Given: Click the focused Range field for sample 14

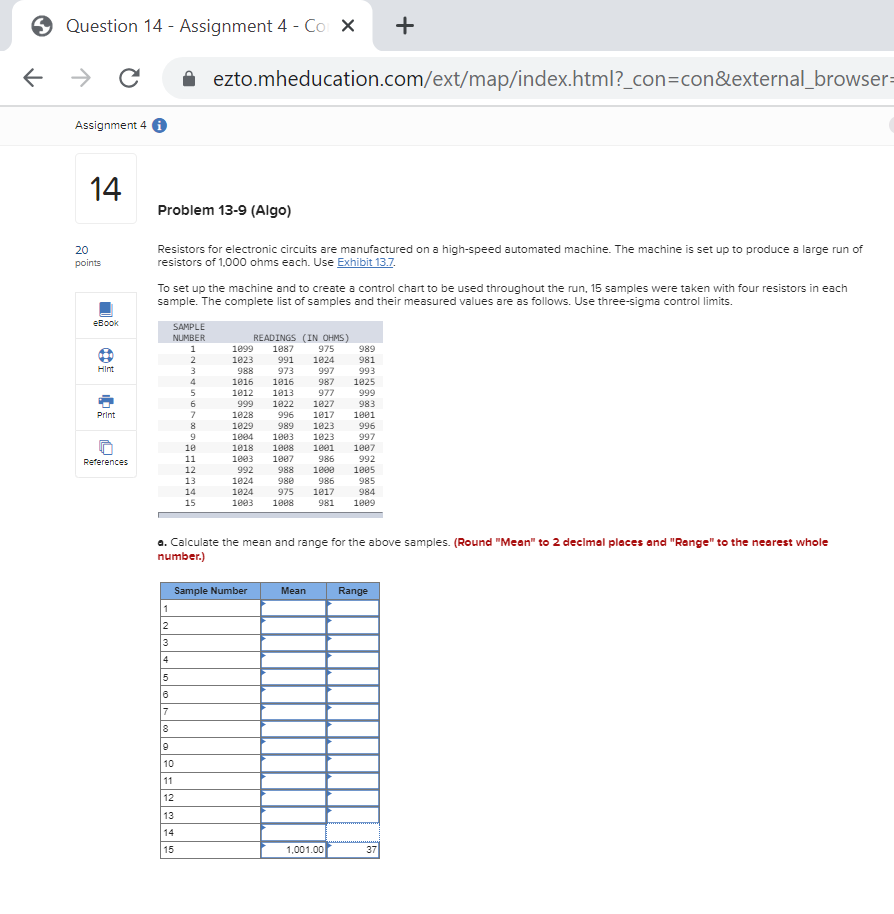Looking at the screenshot, I should (x=353, y=832).
